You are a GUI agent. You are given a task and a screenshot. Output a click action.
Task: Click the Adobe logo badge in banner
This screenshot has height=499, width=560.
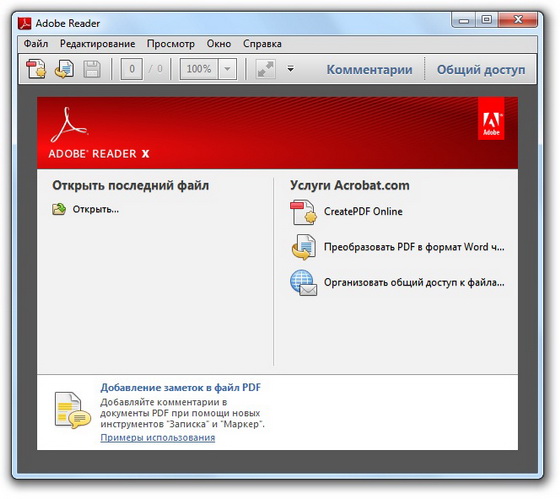(491, 119)
